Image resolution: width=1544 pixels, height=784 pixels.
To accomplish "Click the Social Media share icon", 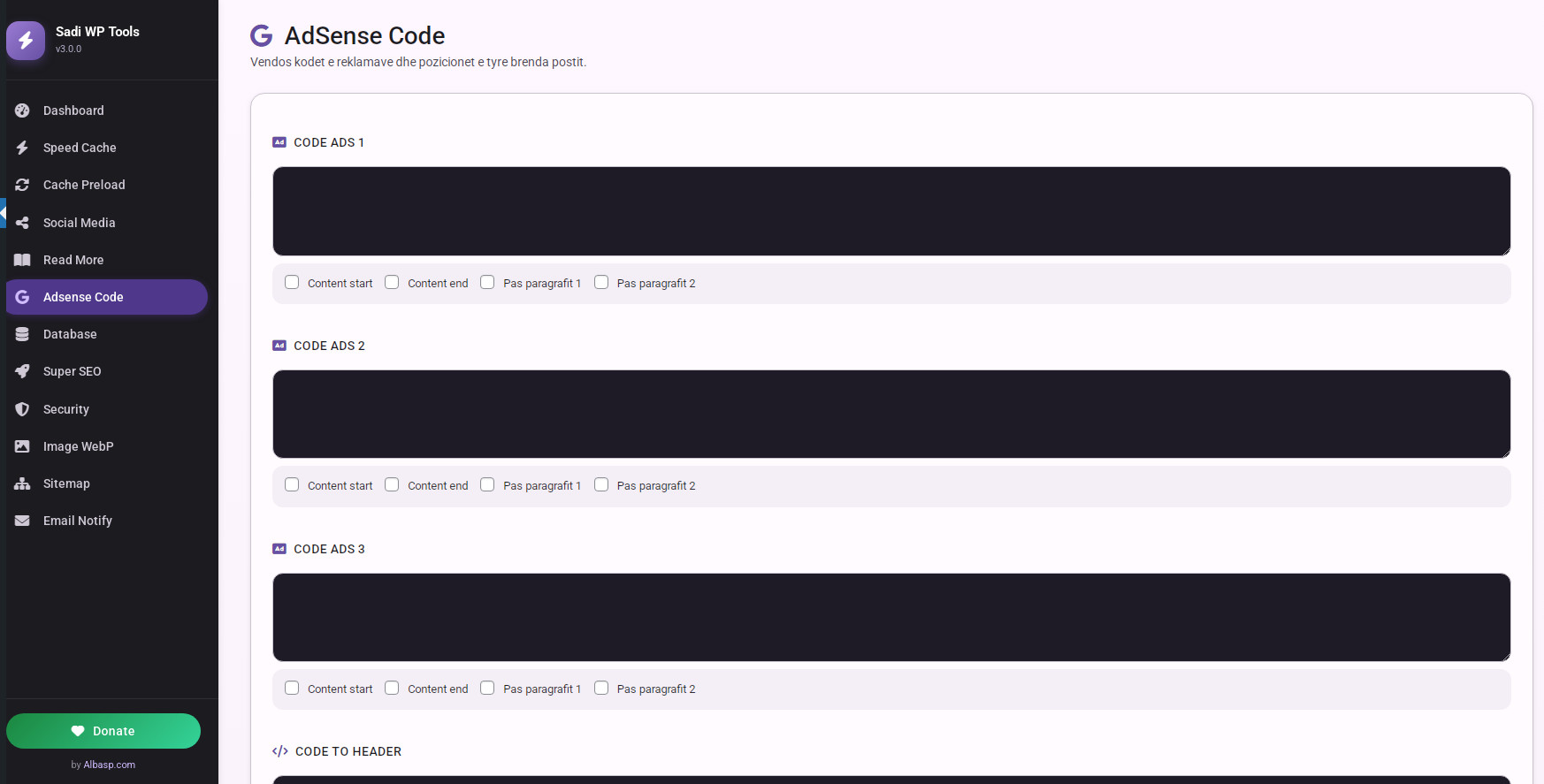I will 22,223.
